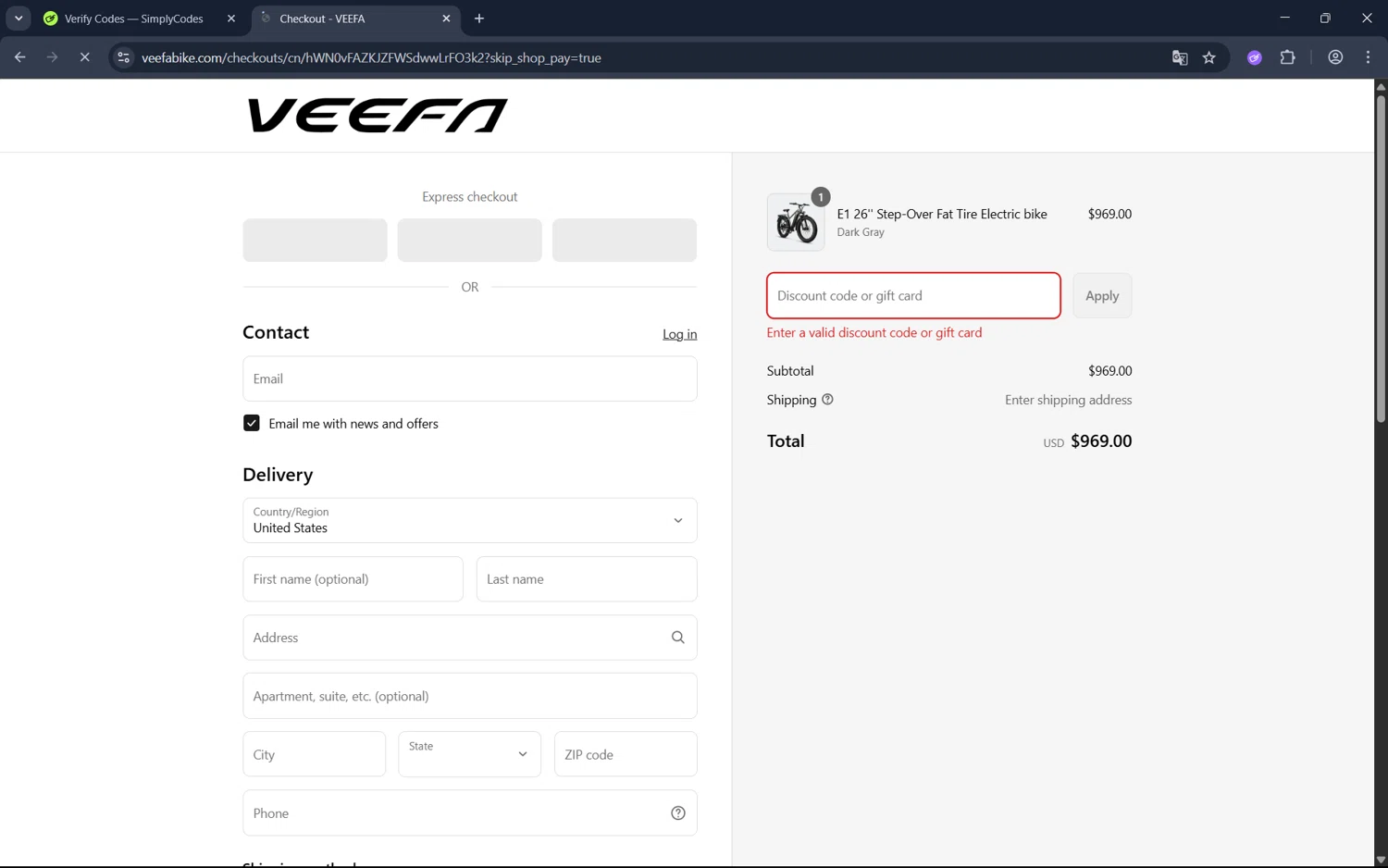Focus the City input field
Screen dimensions: 1388x868
coord(315,754)
